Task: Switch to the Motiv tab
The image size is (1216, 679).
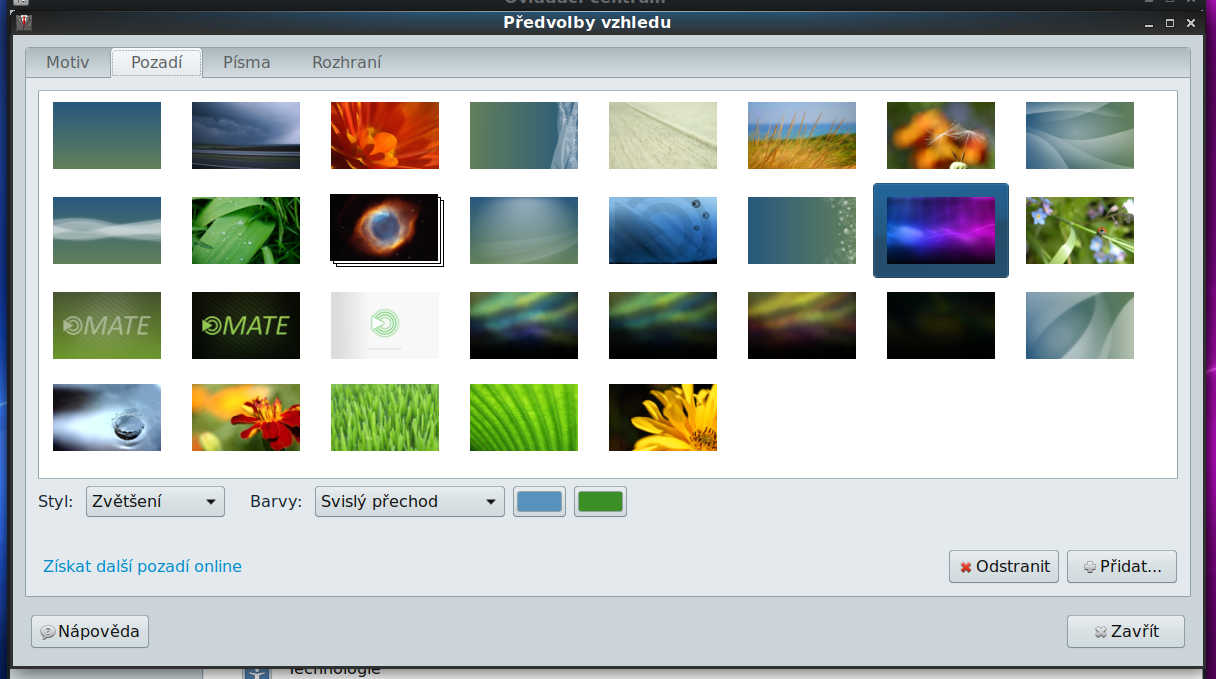Action: click(x=68, y=62)
